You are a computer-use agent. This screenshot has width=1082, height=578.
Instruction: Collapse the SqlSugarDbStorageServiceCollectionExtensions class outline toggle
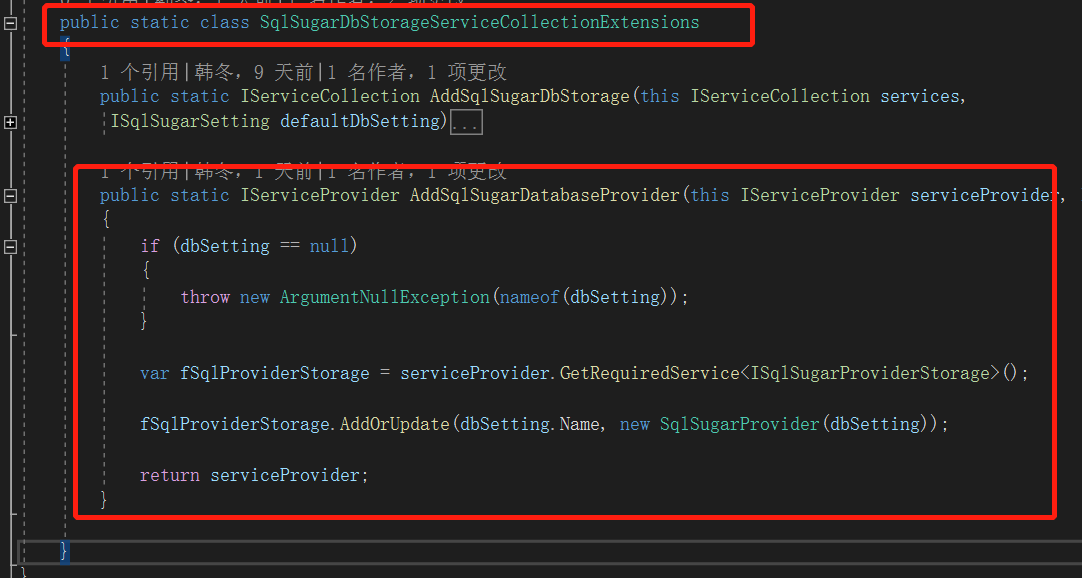(x=10, y=23)
